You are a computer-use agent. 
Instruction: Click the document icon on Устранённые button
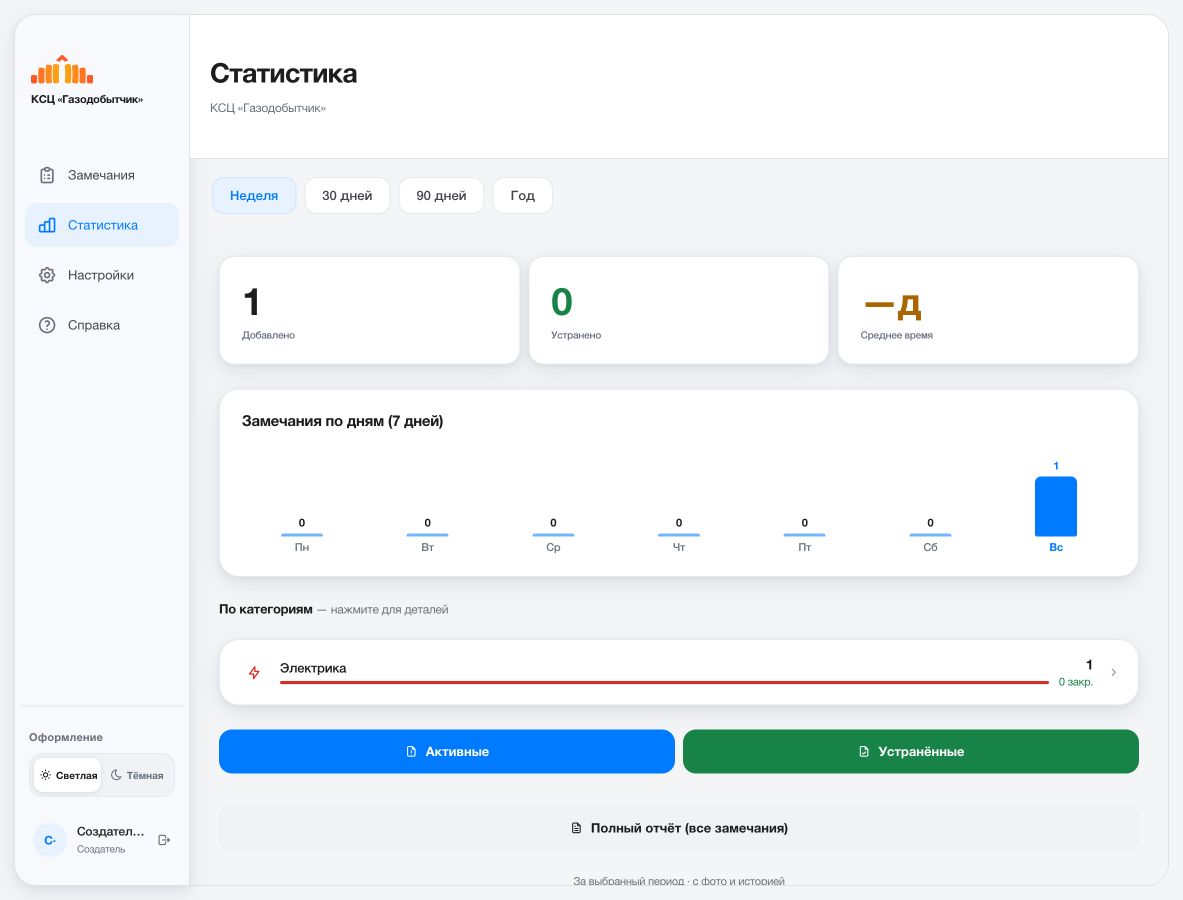coord(864,751)
